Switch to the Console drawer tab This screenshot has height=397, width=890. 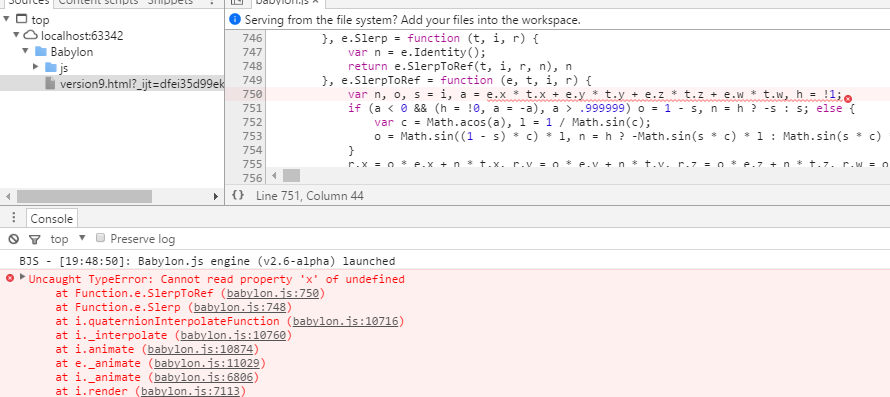click(x=52, y=219)
